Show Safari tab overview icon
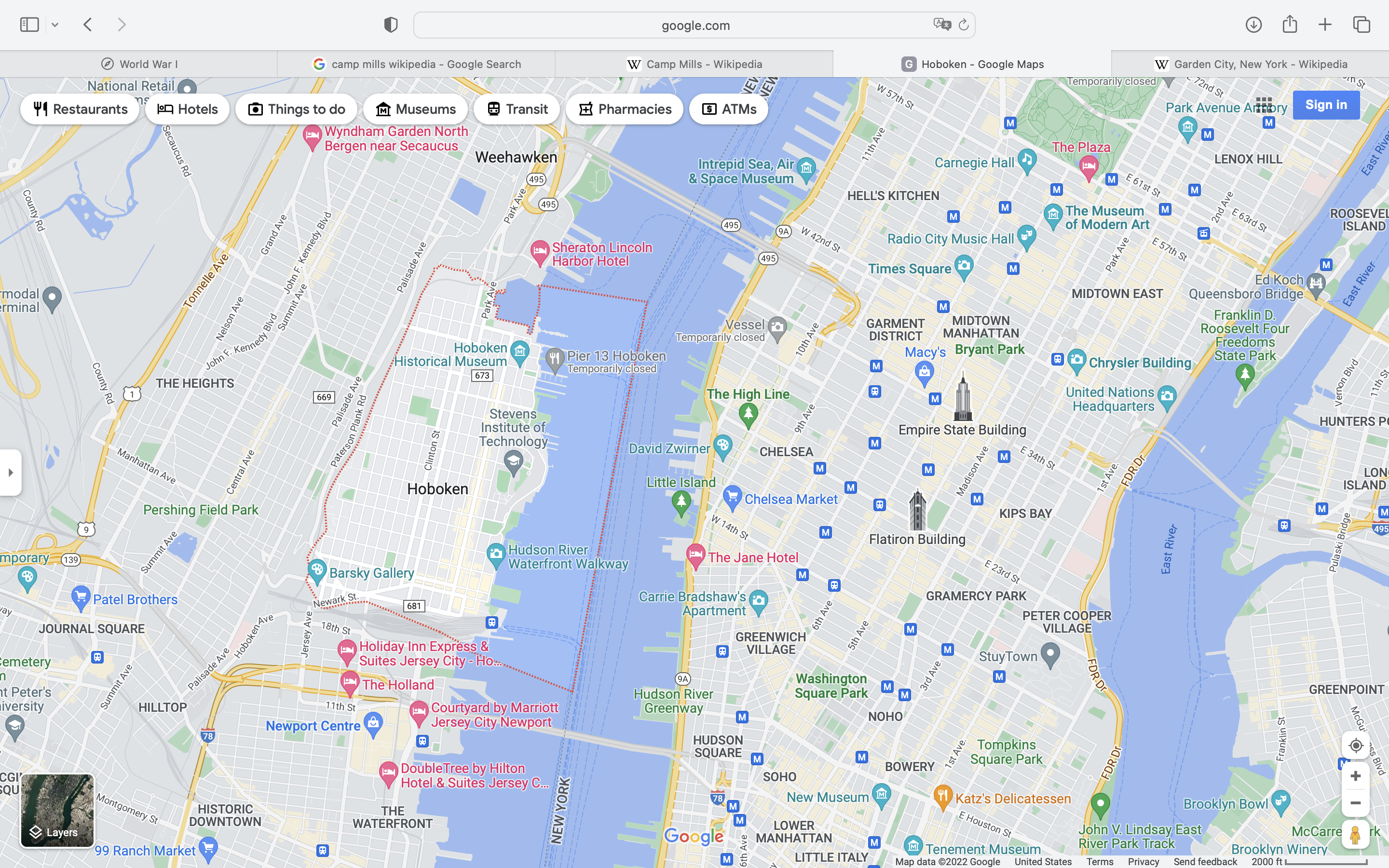1389x868 pixels. click(x=1362, y=25)
